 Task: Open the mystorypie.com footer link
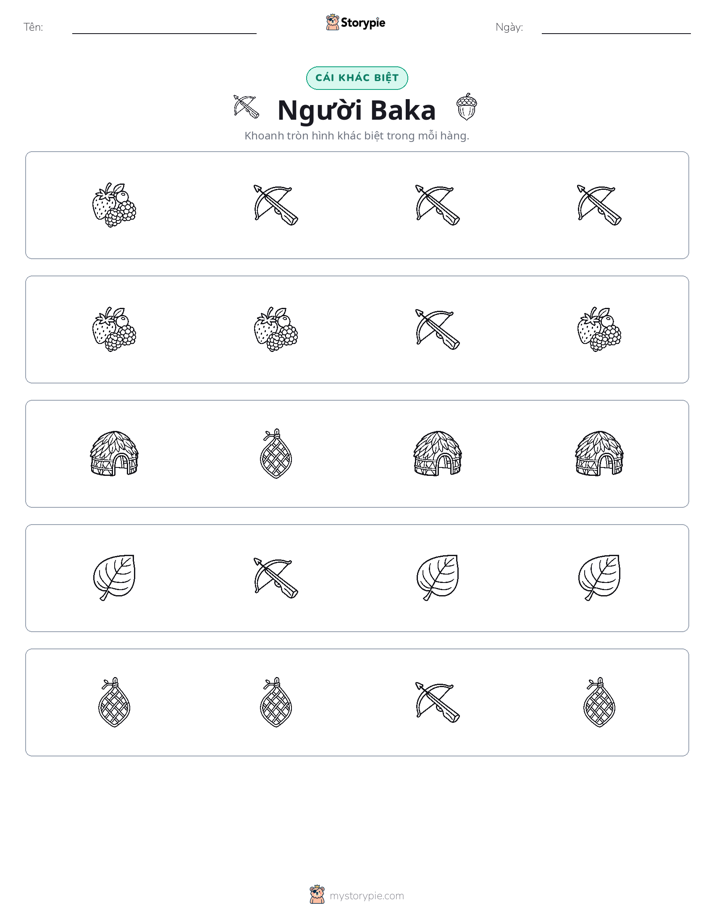(366, 896)
